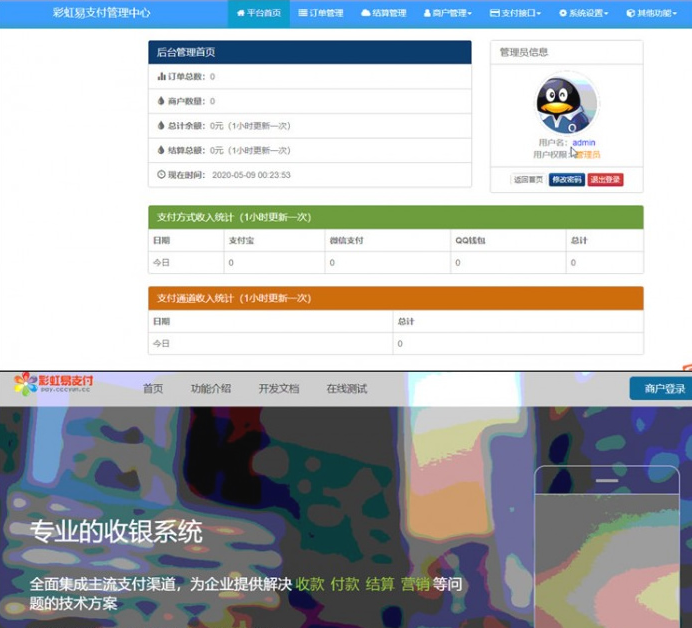
Task: Open the 其他功能 dropdown menu
Action: point(649,14)
